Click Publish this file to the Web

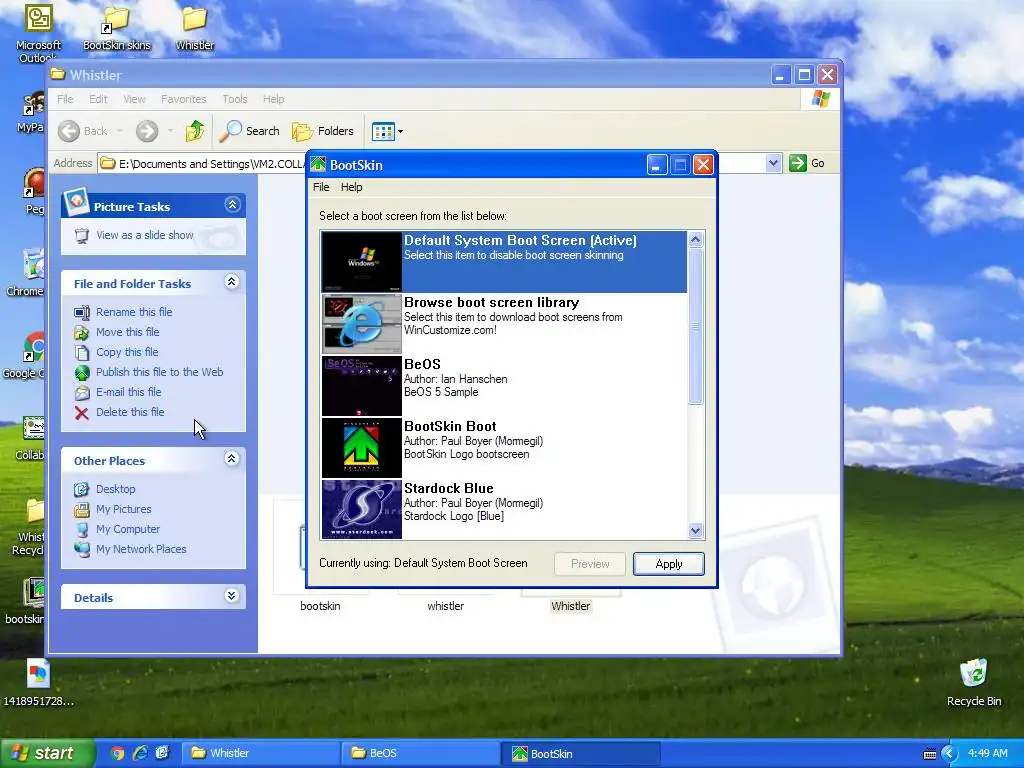tap(159, 372)
